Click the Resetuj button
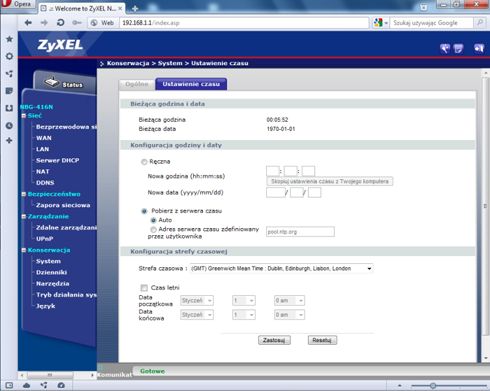Image resolution: width=490 pixels, height=391 pixels. (322, 340)
